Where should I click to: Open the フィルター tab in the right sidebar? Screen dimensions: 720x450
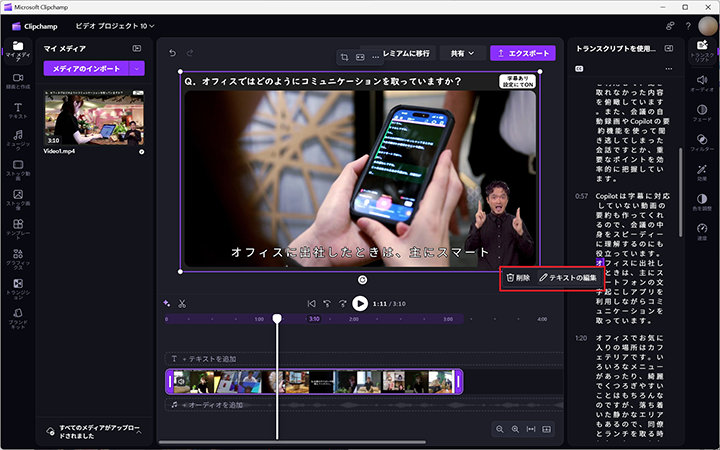coord(702,143)
